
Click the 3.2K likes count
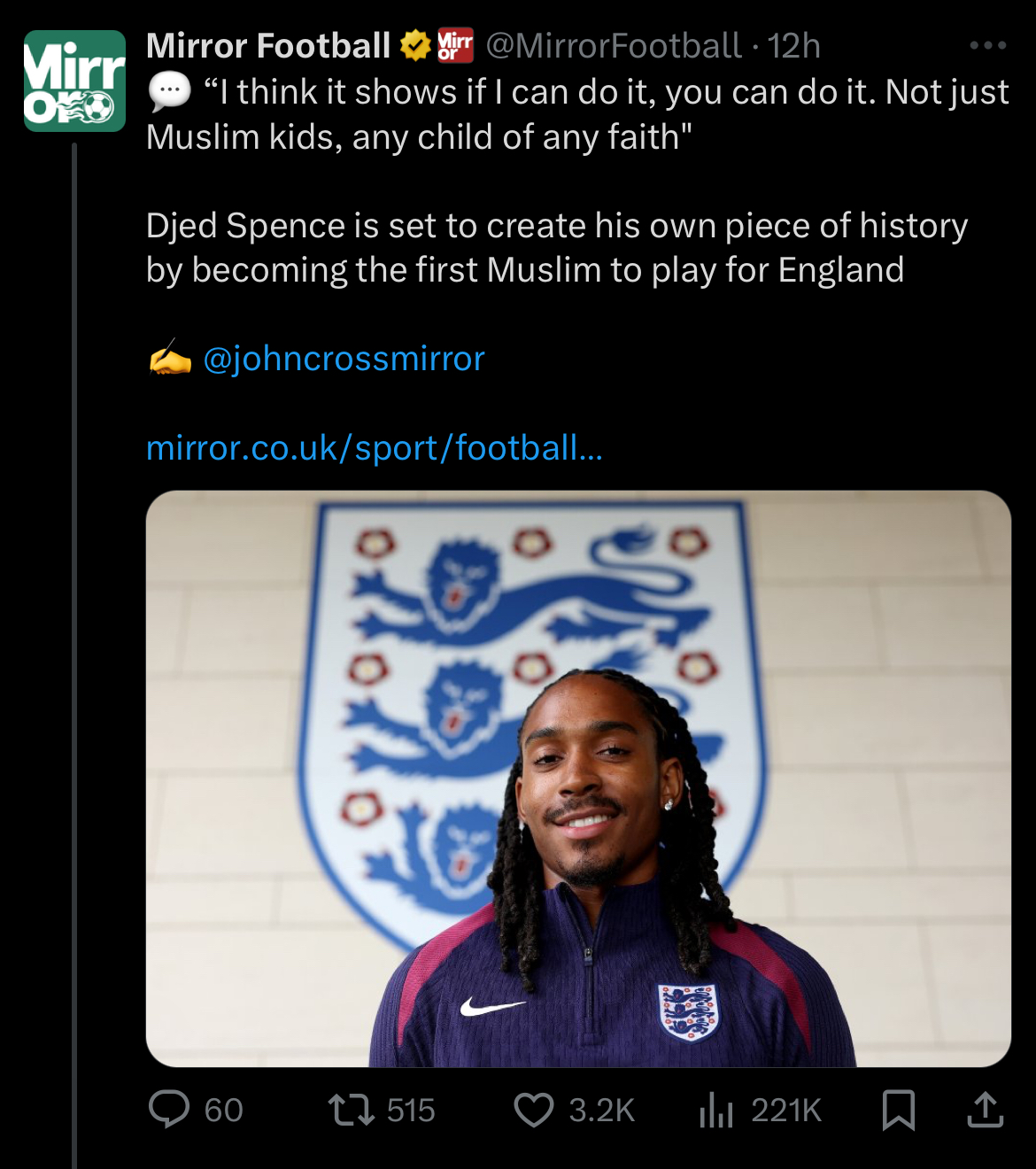click(602, 1111)
